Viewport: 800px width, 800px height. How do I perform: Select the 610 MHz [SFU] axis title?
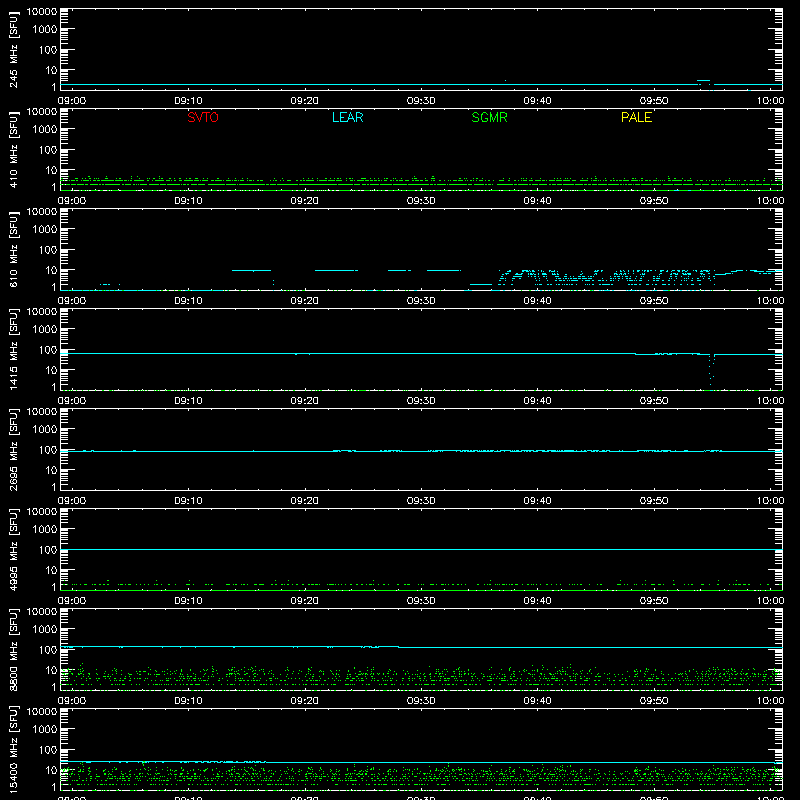[13, 250]
